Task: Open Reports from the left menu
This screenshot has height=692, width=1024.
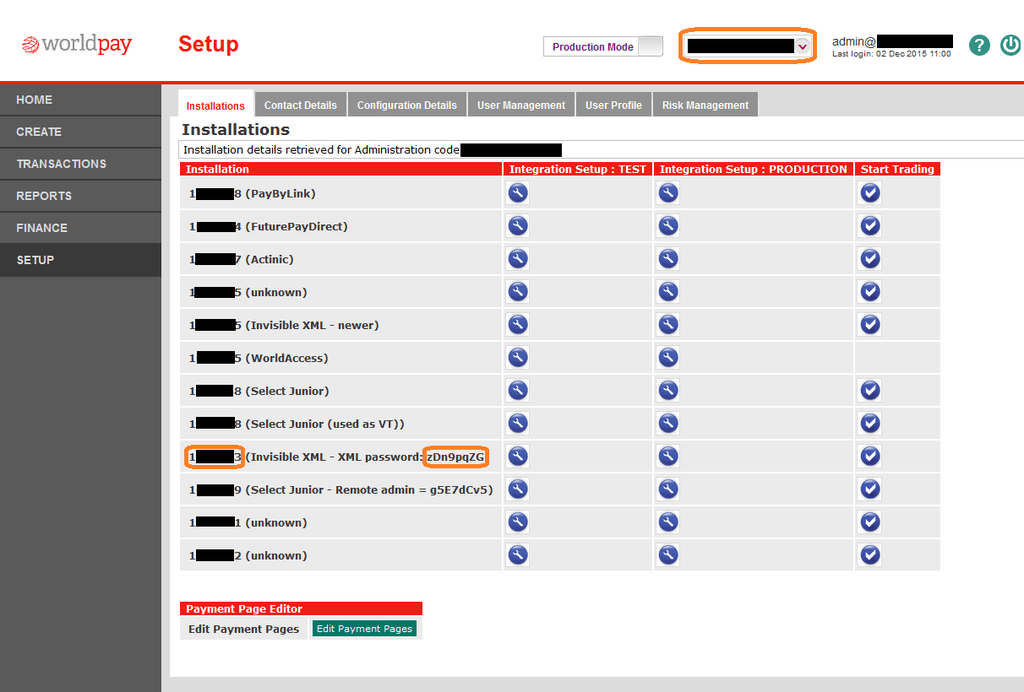Action: tap(44, 196)
